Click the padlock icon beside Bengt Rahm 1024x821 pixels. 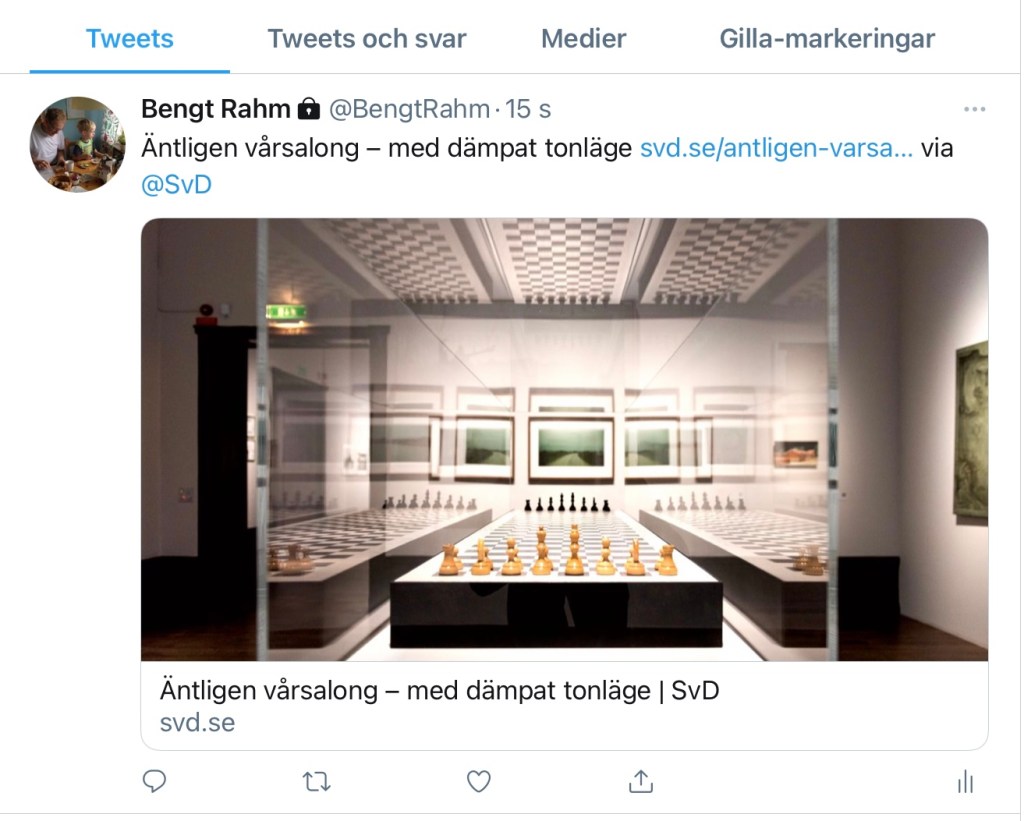[309, 109]
